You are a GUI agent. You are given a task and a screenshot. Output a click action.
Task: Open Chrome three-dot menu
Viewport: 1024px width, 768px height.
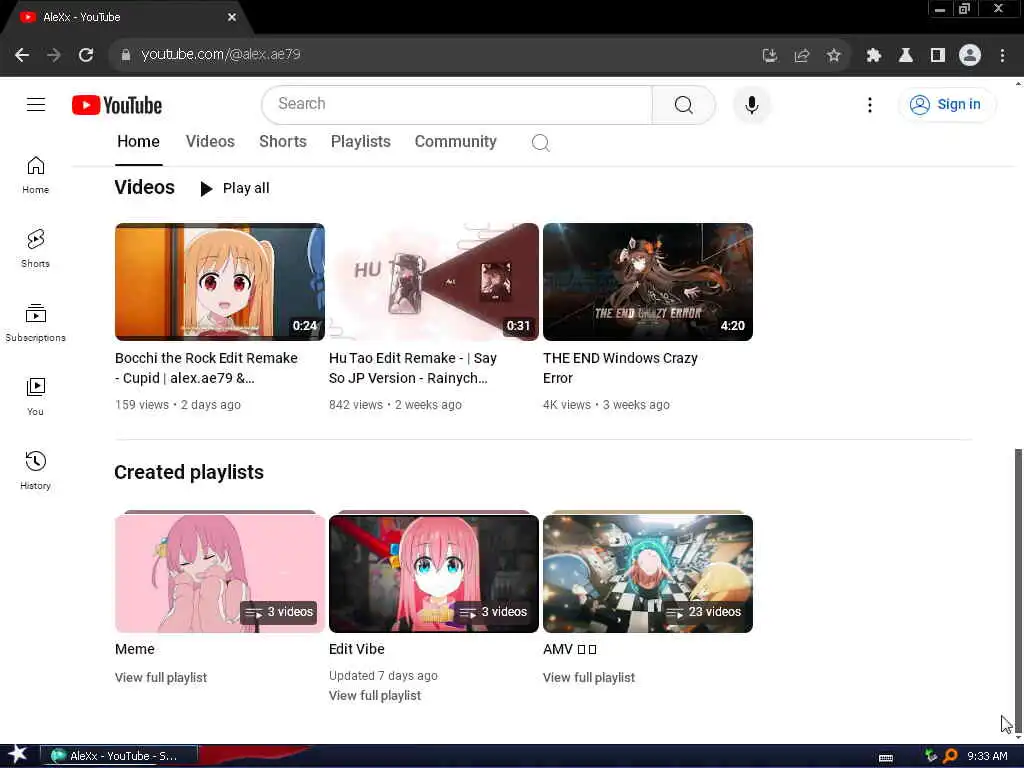pyautogui.click(x=1002, y=56)
